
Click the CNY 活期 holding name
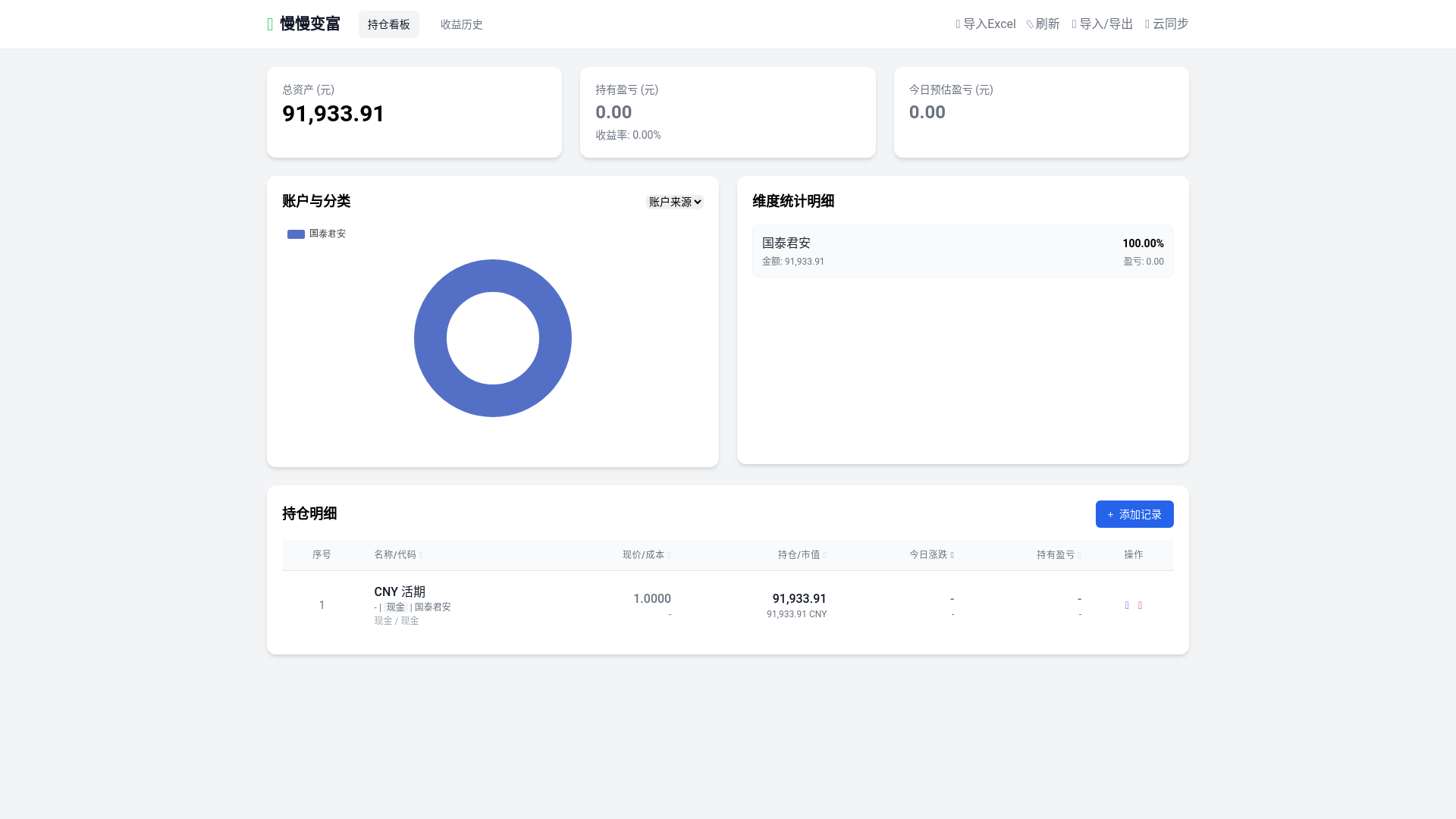point(400,591)
